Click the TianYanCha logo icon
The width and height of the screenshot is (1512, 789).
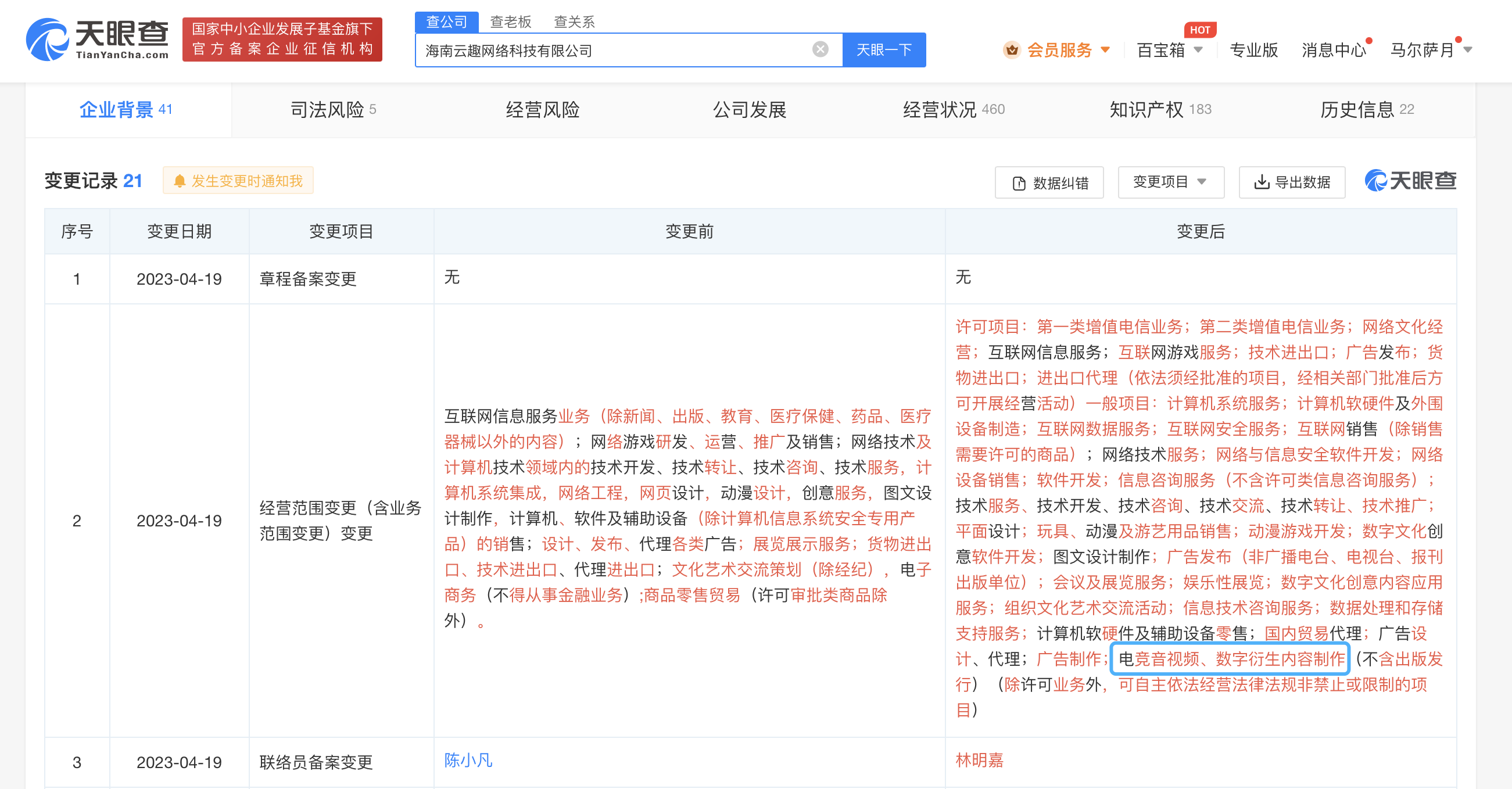tap(47, 39)
